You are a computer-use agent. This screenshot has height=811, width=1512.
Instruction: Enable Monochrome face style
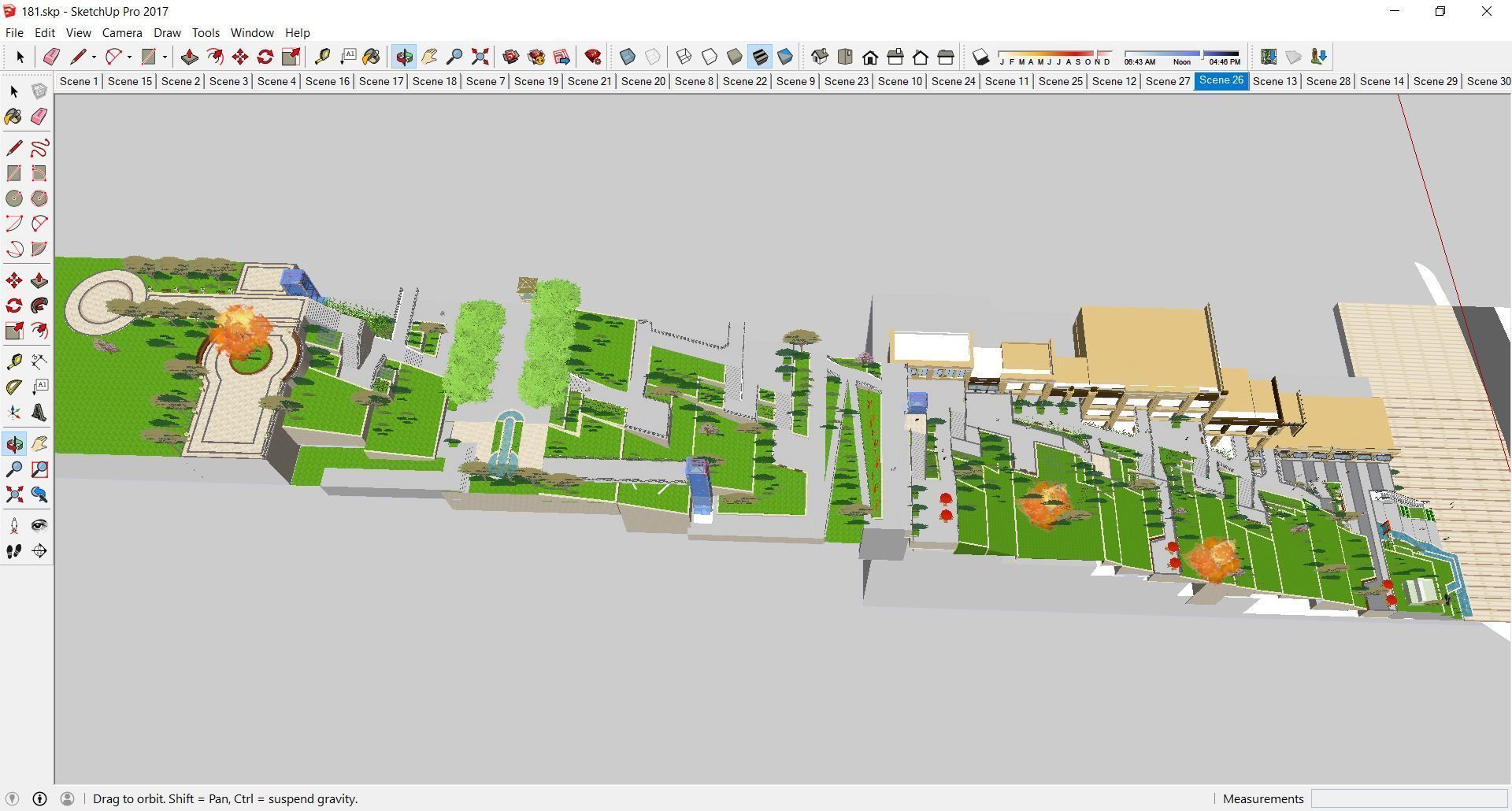pyautogui.click(x=785, y=57)
